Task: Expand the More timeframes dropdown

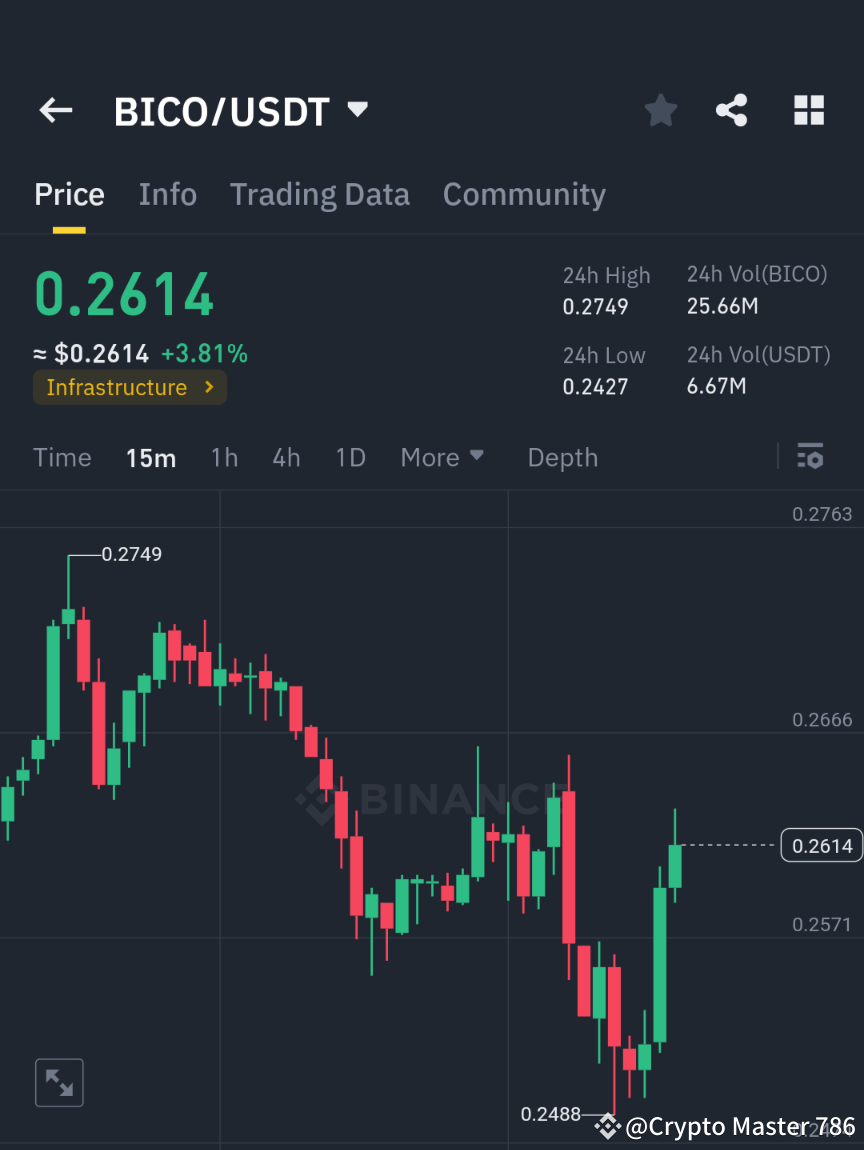Action: pyautogui.click(x=441, y=457)
